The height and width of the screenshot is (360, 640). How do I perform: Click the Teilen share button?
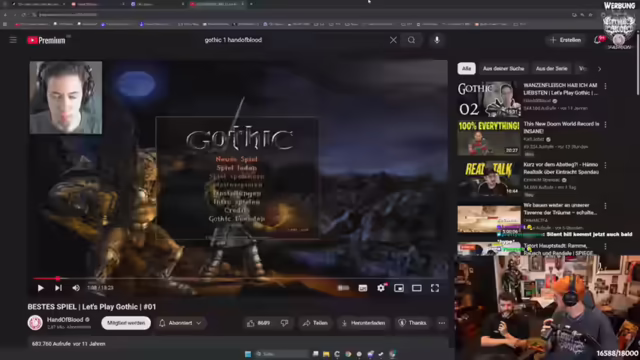point(315,323)
